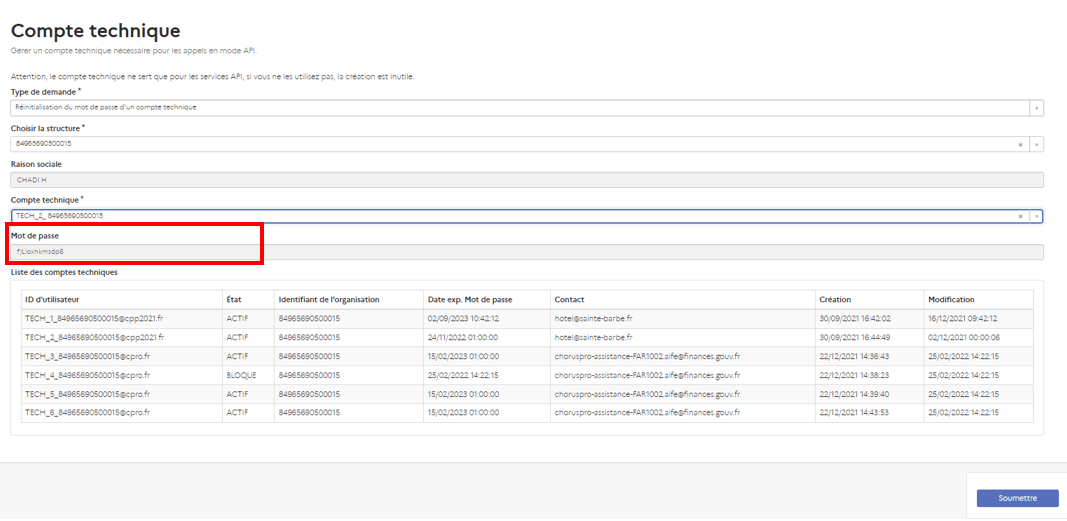Select the TECH_1_84965690500015@cpp2021.fr row
1067x521 pixels.
(x=94, y=319)
